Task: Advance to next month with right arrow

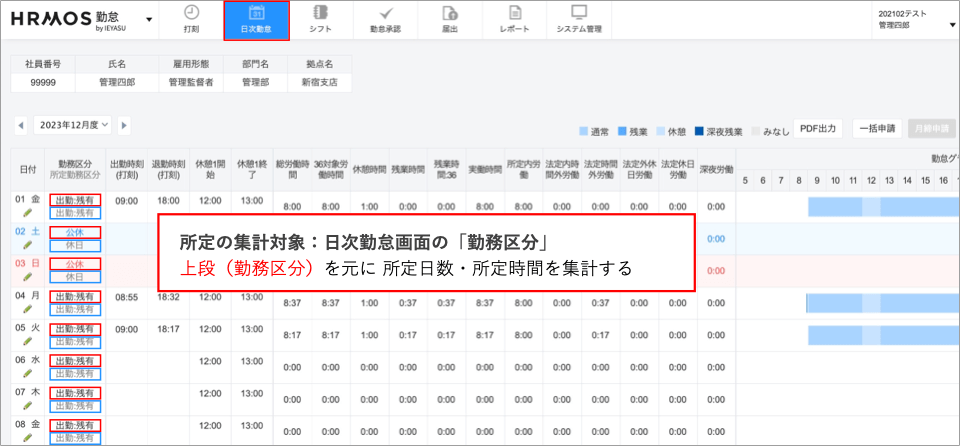Action: click(124, 126)
